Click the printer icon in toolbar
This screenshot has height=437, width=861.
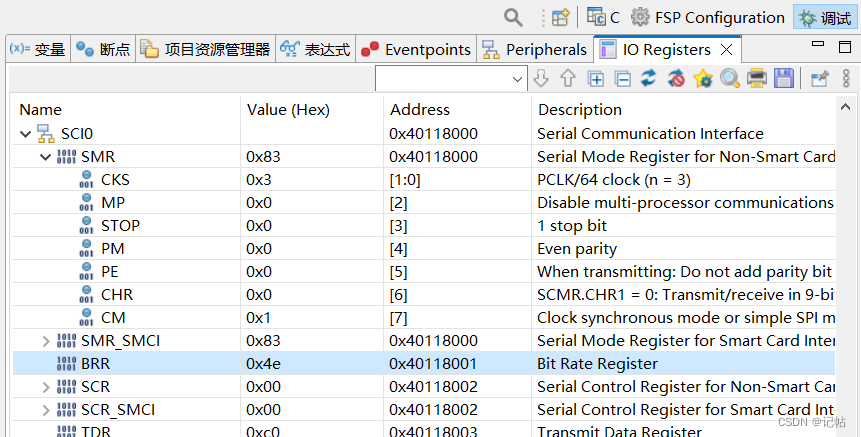click(x=757, y=78)
